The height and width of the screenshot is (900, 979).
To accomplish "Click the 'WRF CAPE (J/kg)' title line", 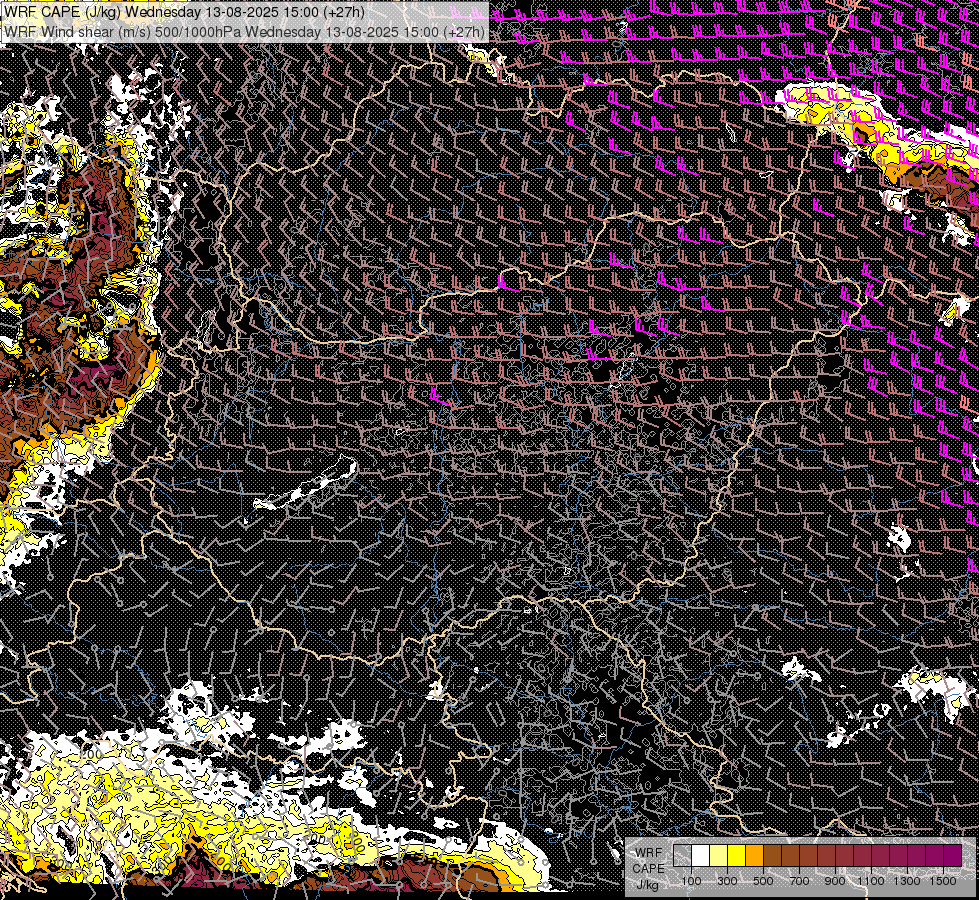I will (x=184, y=12).
